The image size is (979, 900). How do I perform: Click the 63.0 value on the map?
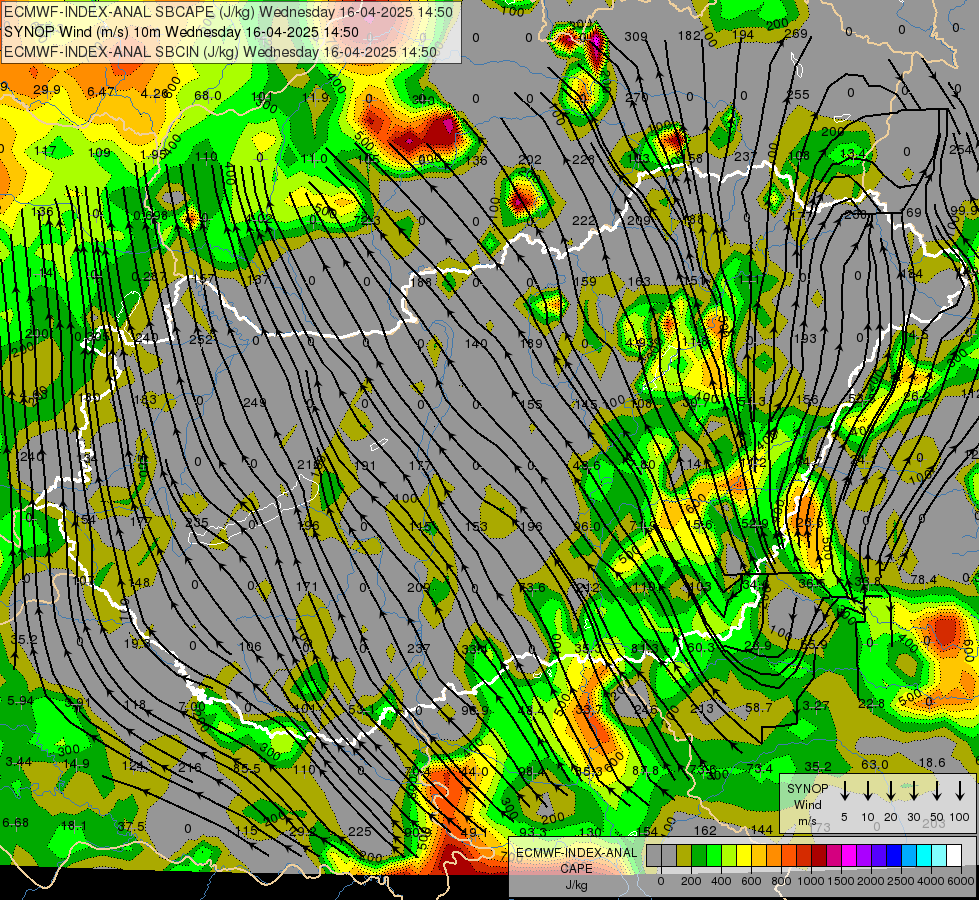(x=875, y=764)
